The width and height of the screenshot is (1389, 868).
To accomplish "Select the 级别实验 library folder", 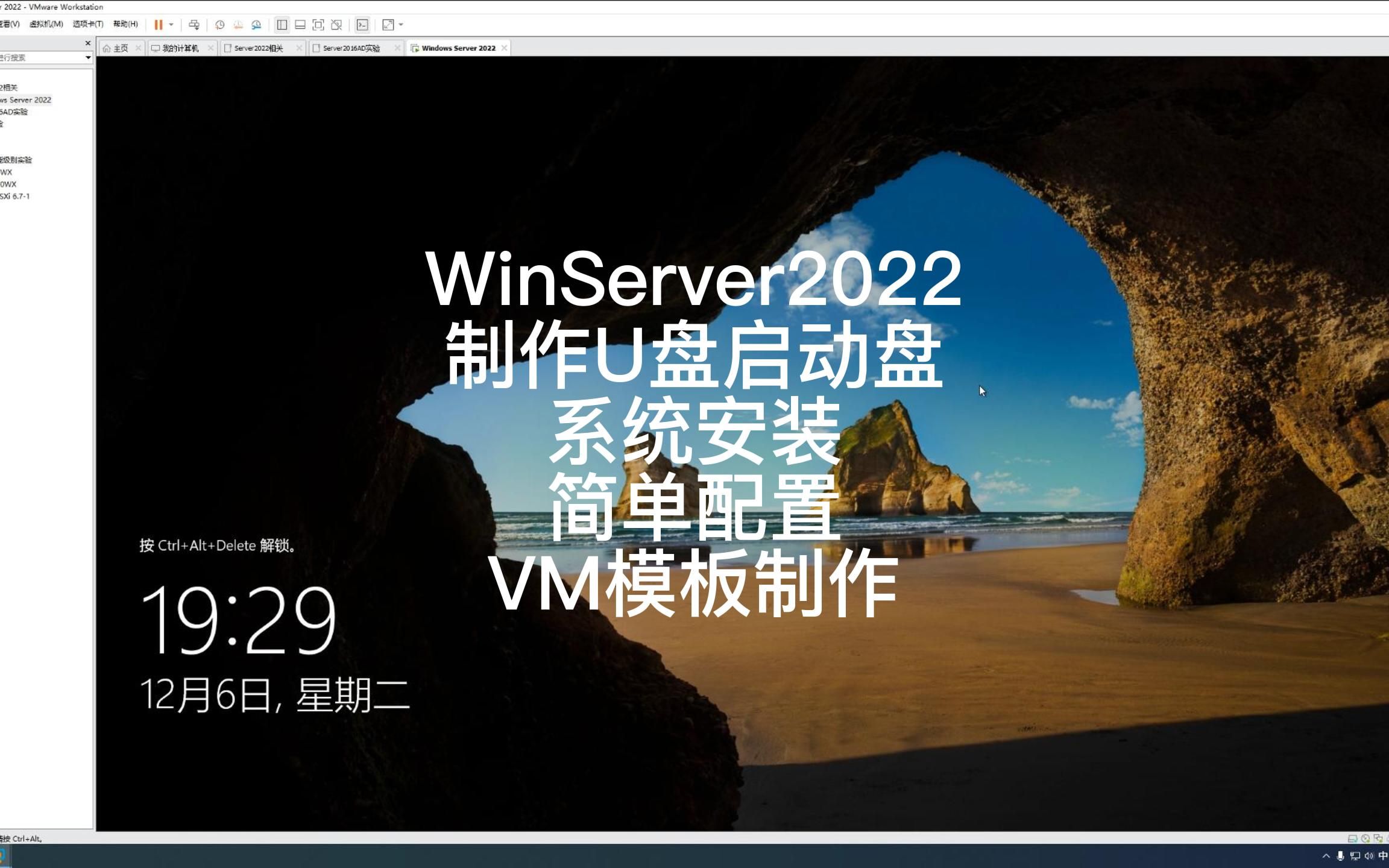I will (x=16, y=160).
